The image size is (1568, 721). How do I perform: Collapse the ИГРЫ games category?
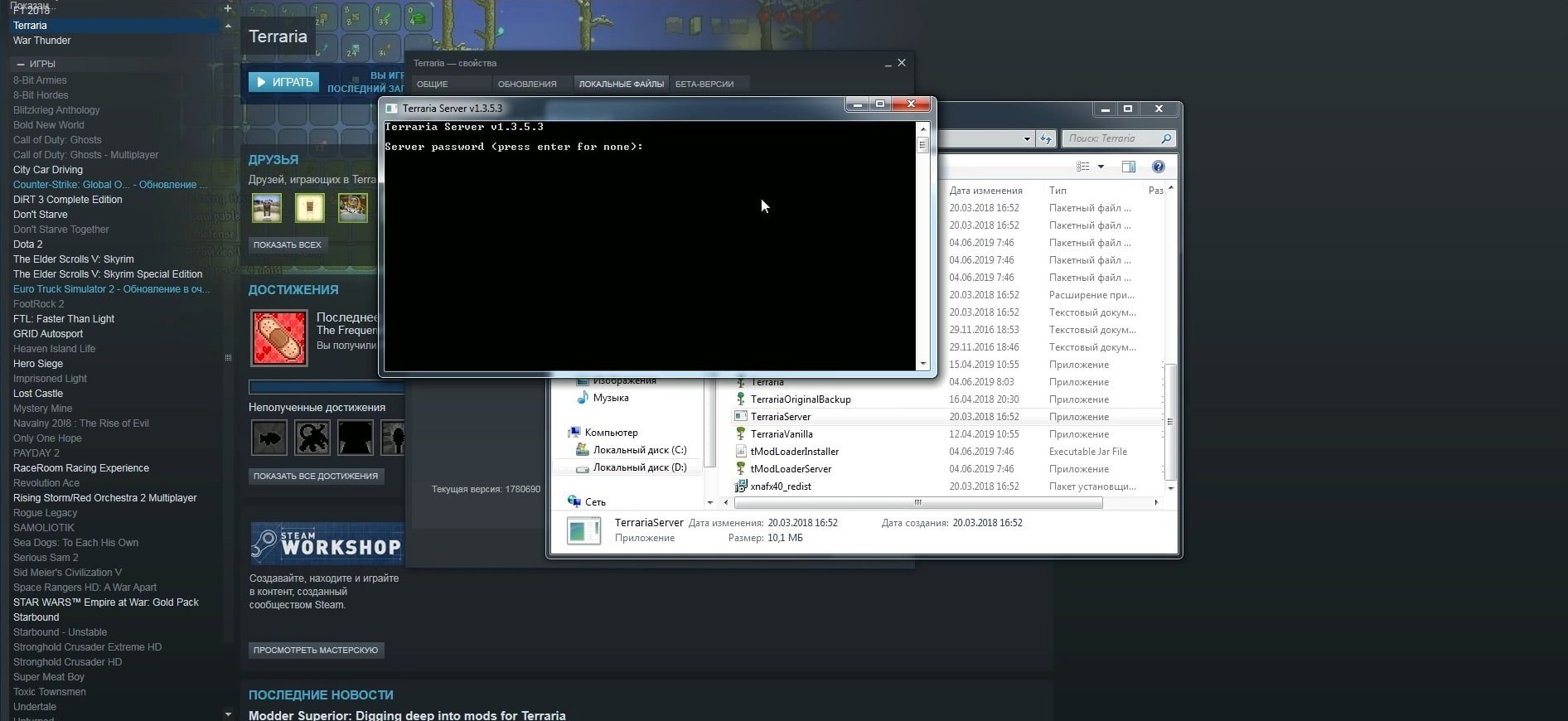tap(21, 64)
